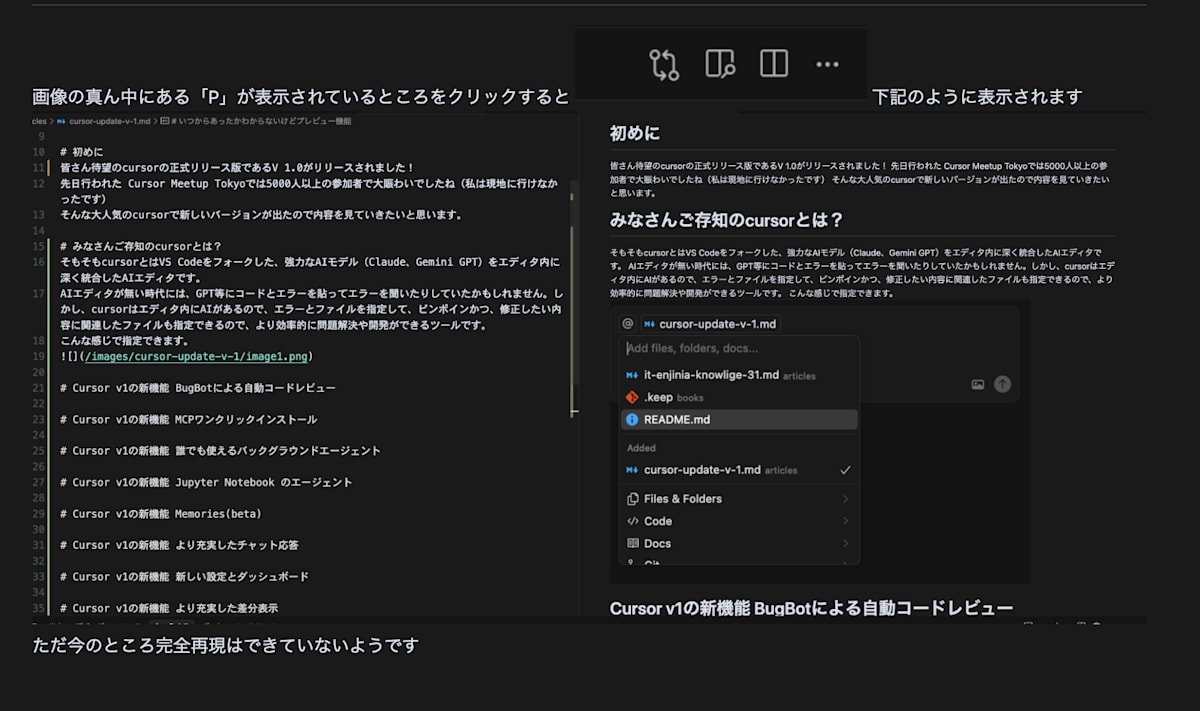1200x711 pixels.
Task: Click preview heading 'Cursor v1の新機能 BugBotによる自動コードレビュー'
Action: [x=811, y=608]
